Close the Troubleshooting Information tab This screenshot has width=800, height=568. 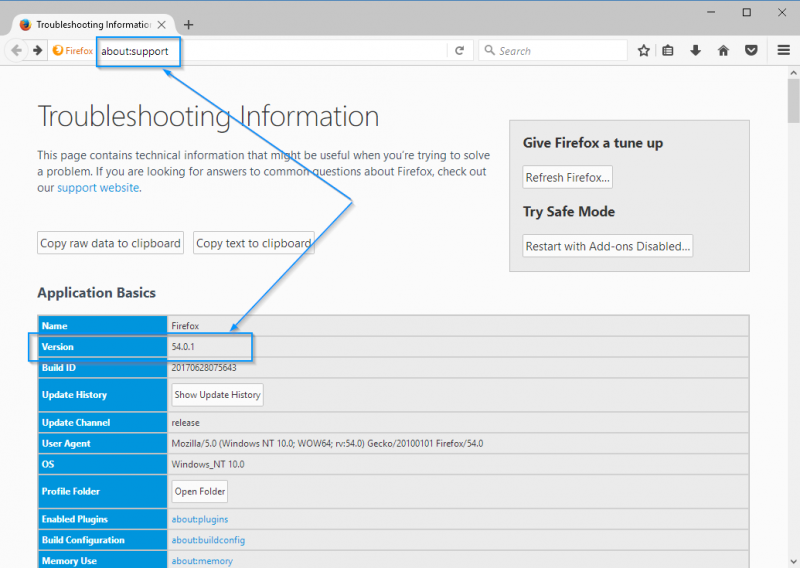[161, 24]
